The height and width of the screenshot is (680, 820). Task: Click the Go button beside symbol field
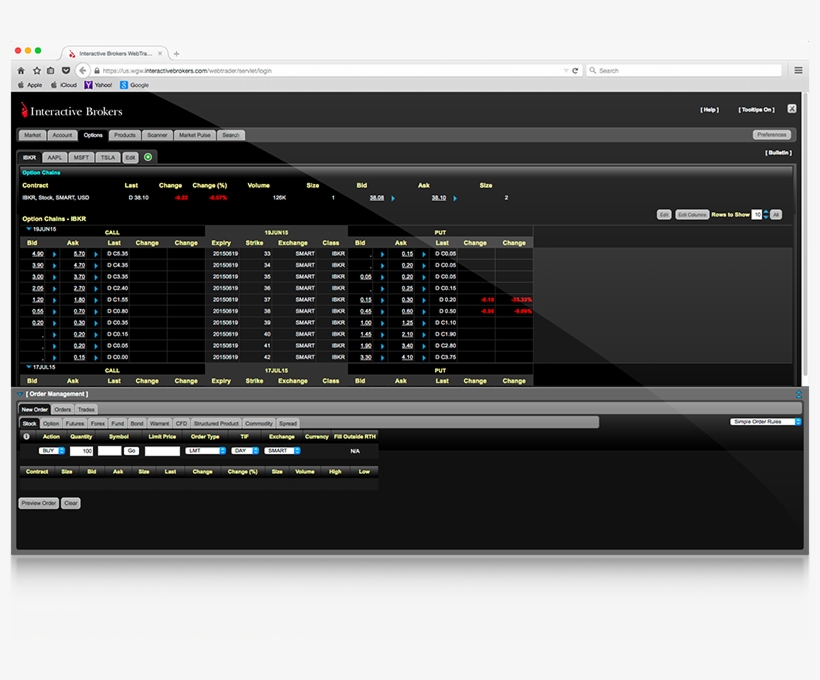click(x=131, y=451)
